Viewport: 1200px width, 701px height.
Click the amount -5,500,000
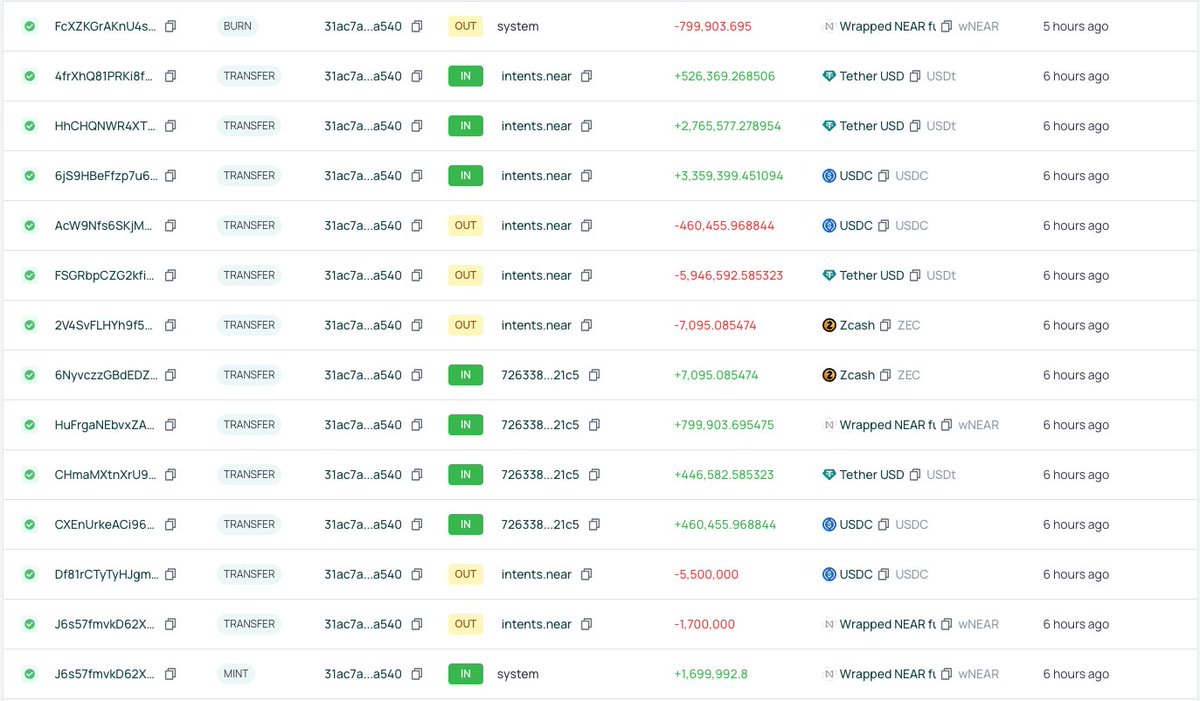(x=706, y=574)
